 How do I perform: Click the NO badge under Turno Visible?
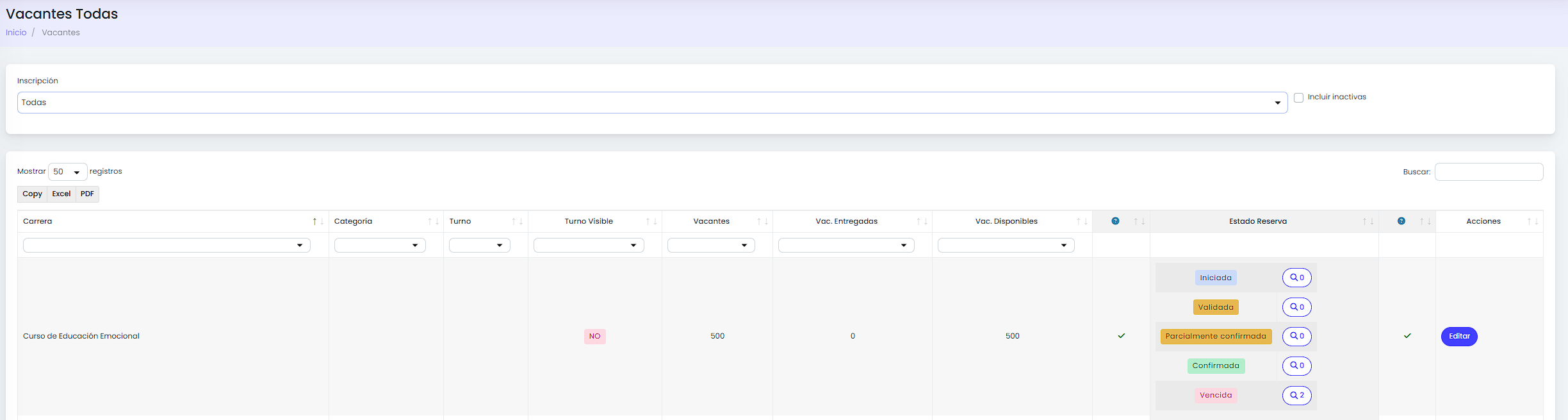coord(595,337)
